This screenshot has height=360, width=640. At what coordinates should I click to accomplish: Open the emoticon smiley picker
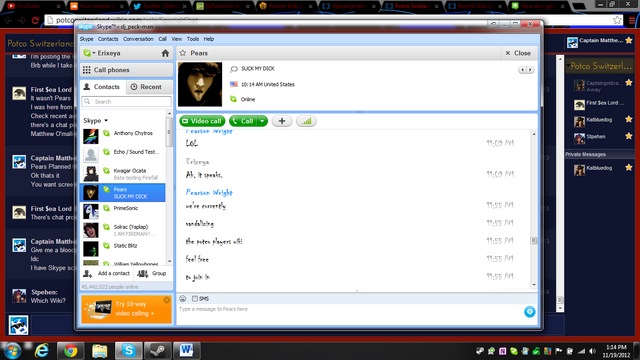click(x=182, y=299)
